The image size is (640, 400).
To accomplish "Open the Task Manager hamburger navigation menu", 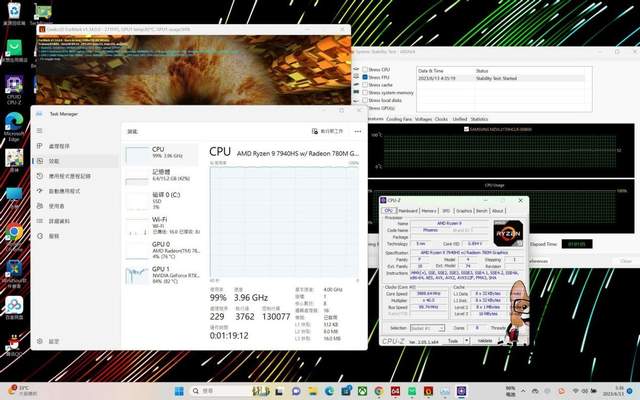I will 39,131.
